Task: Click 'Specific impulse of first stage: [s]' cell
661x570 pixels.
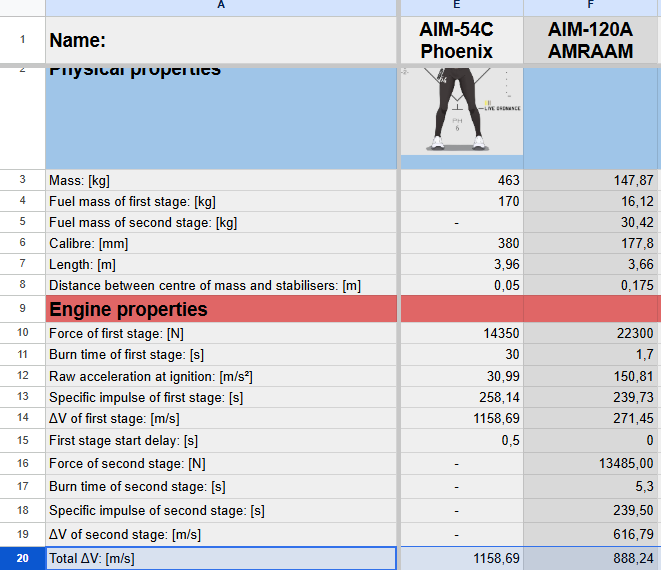Action: pyautogui.click(x=221, y=397)
